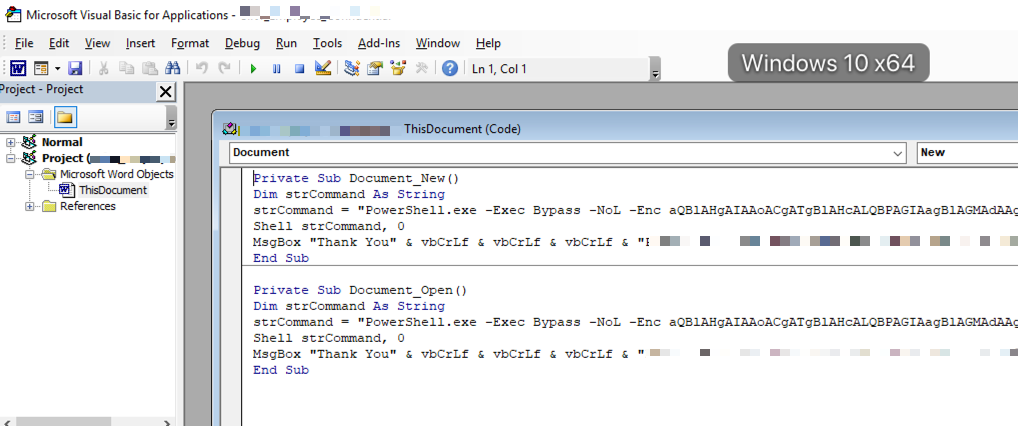This screenshot has height=426, width=1018.
Task: Open the Tools menu
Action: (327, 44)
